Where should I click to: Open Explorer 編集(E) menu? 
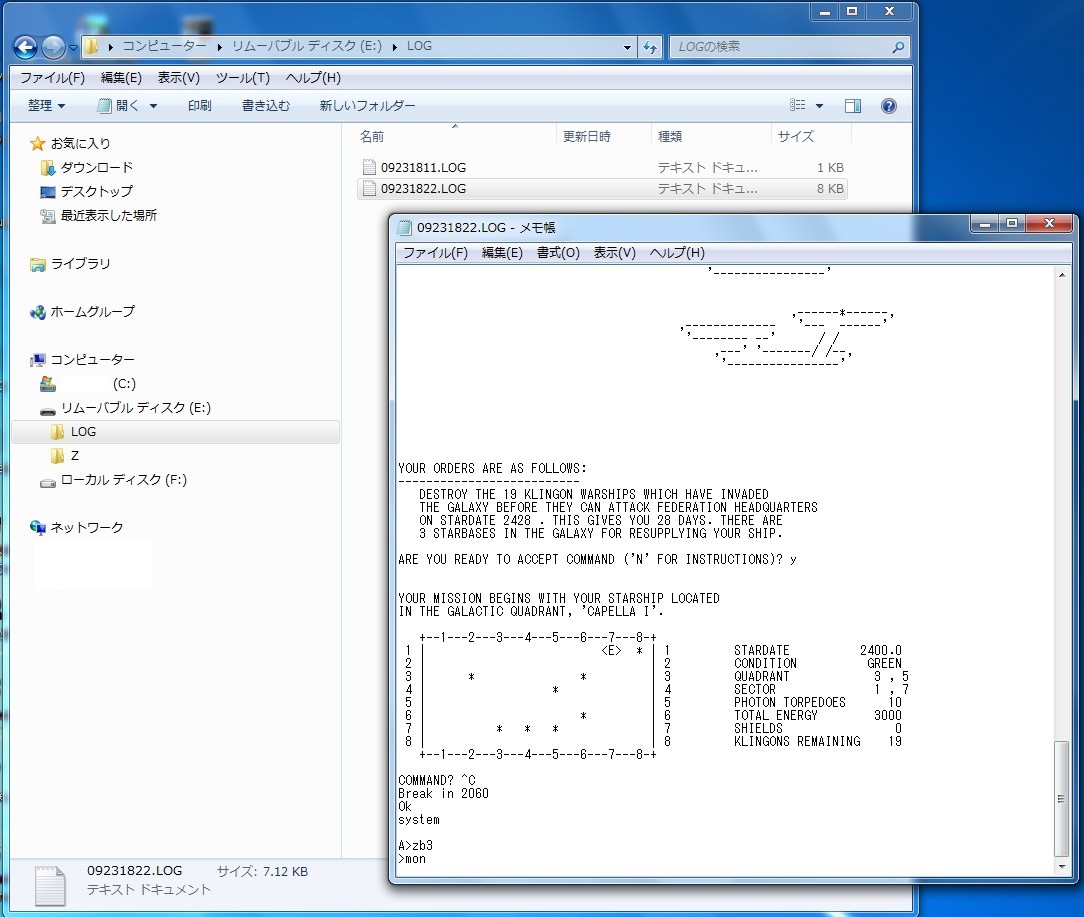121,77
